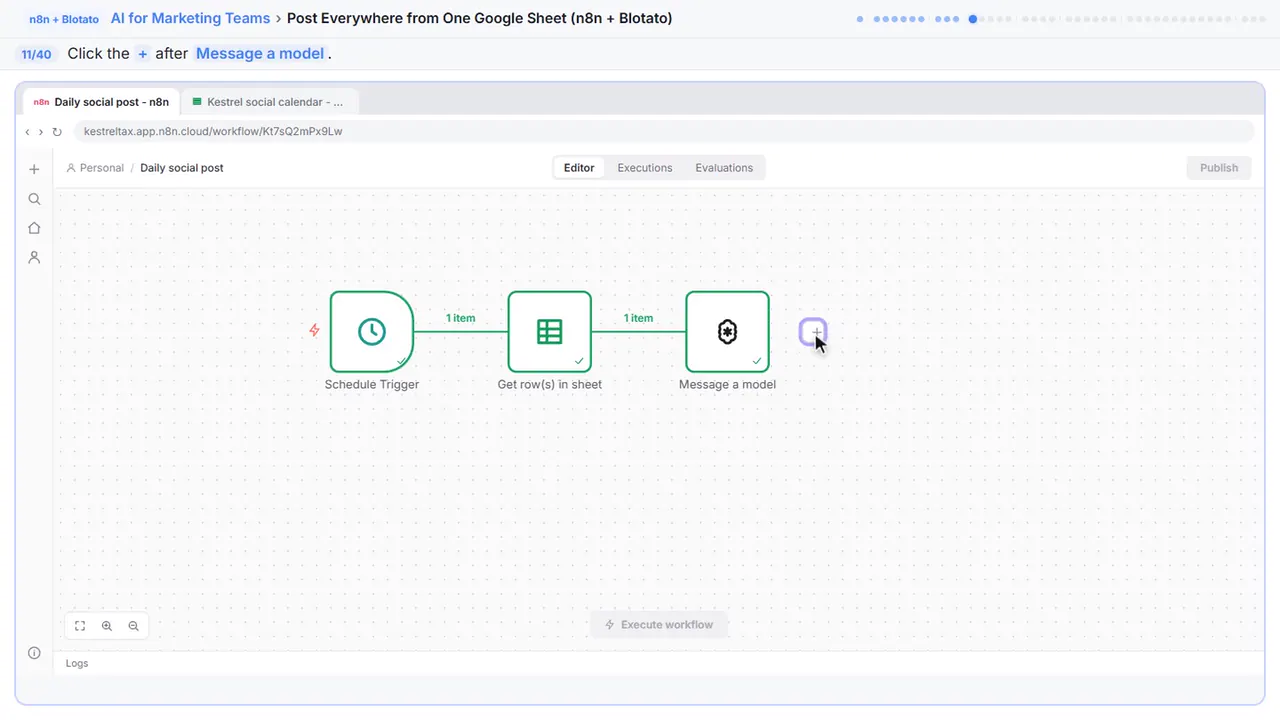Open the Executions tab

(x=645, y=168)
